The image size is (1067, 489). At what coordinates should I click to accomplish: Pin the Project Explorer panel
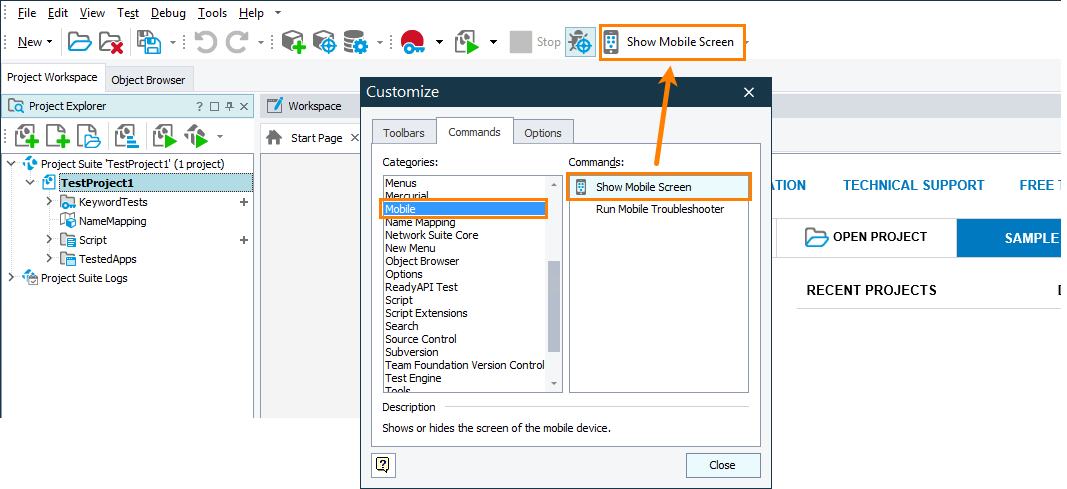pyautogui.click(x=229, y=106)
